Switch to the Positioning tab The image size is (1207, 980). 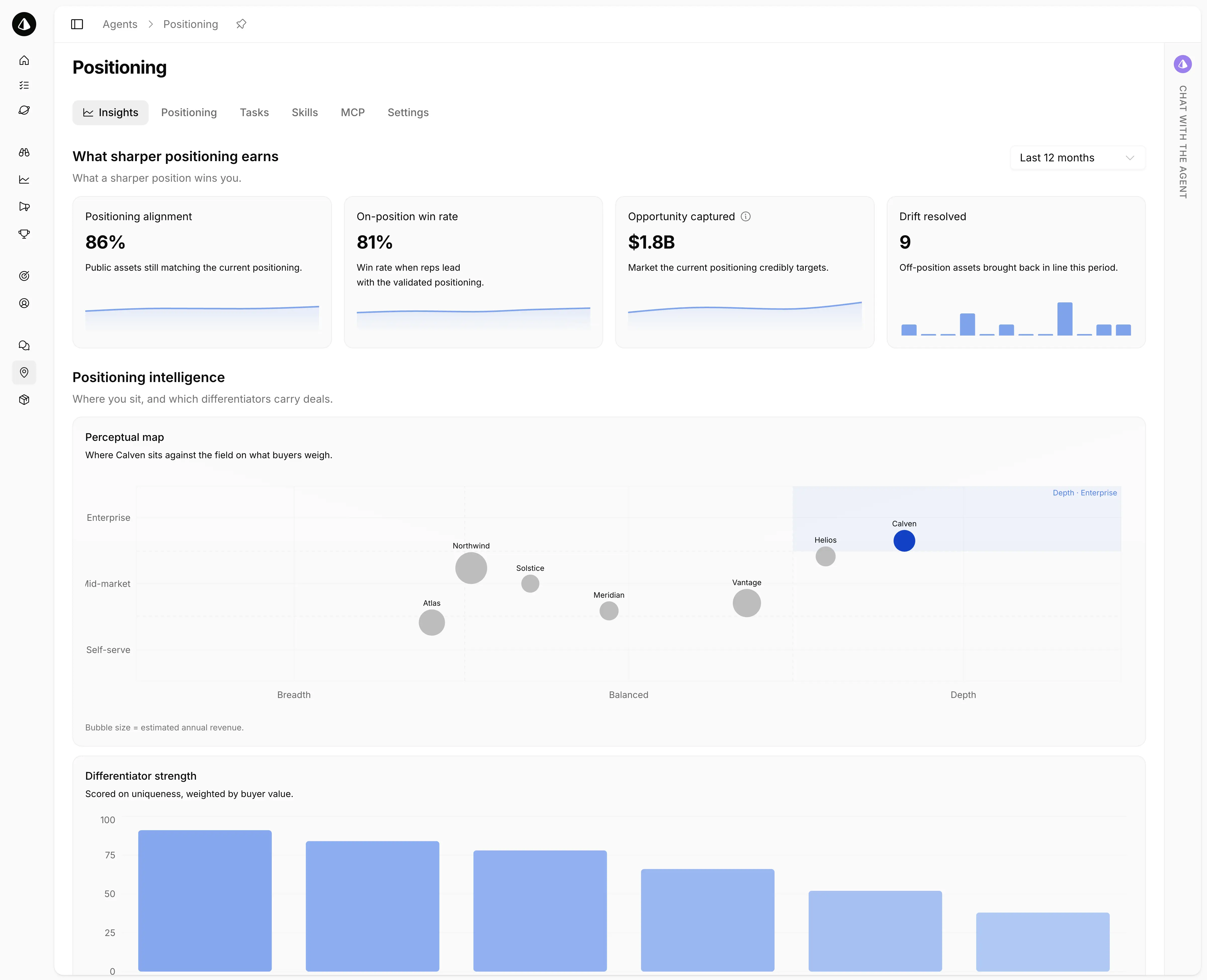tap(189, 113)
